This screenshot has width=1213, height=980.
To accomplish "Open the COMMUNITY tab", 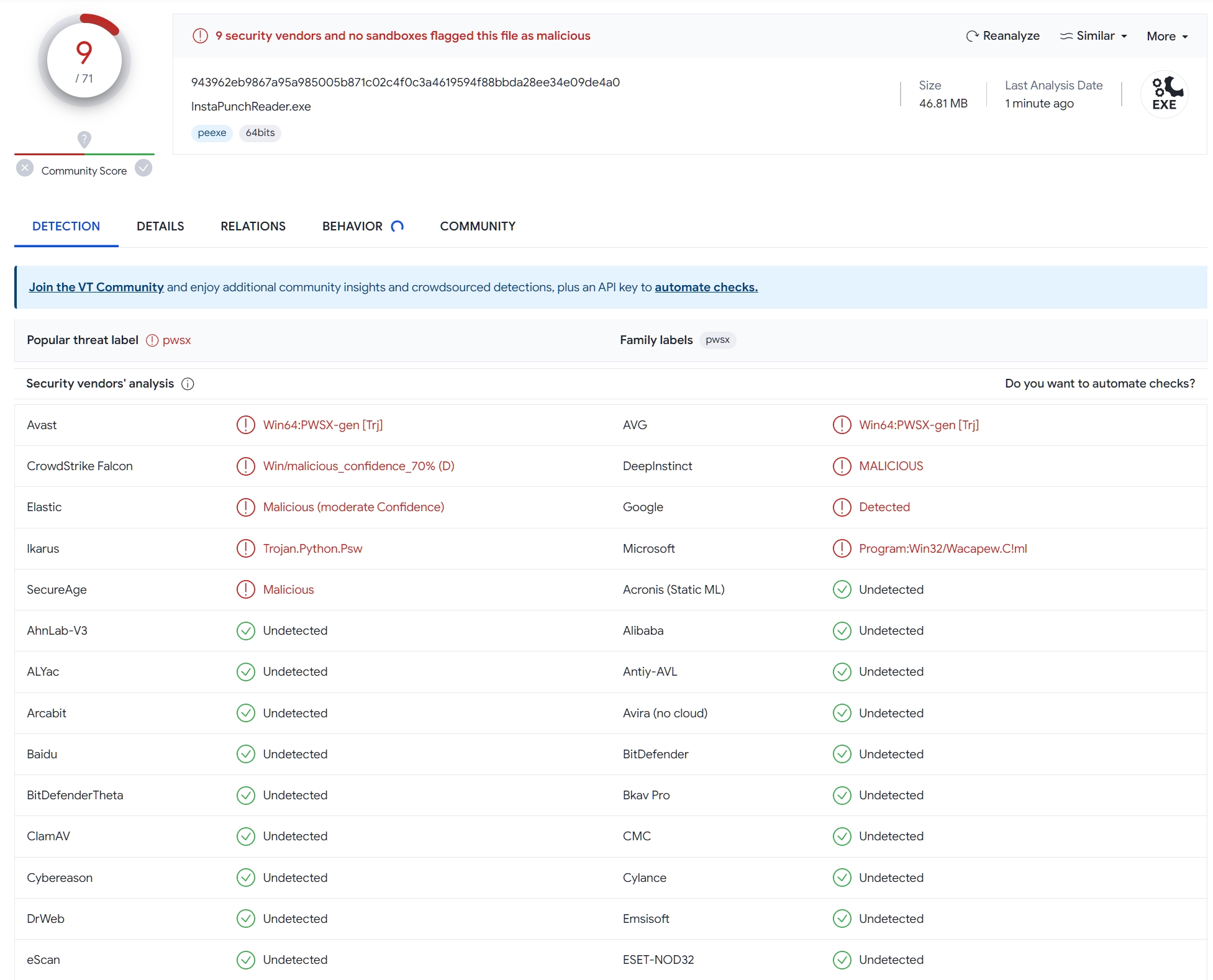I will [478, 226].
